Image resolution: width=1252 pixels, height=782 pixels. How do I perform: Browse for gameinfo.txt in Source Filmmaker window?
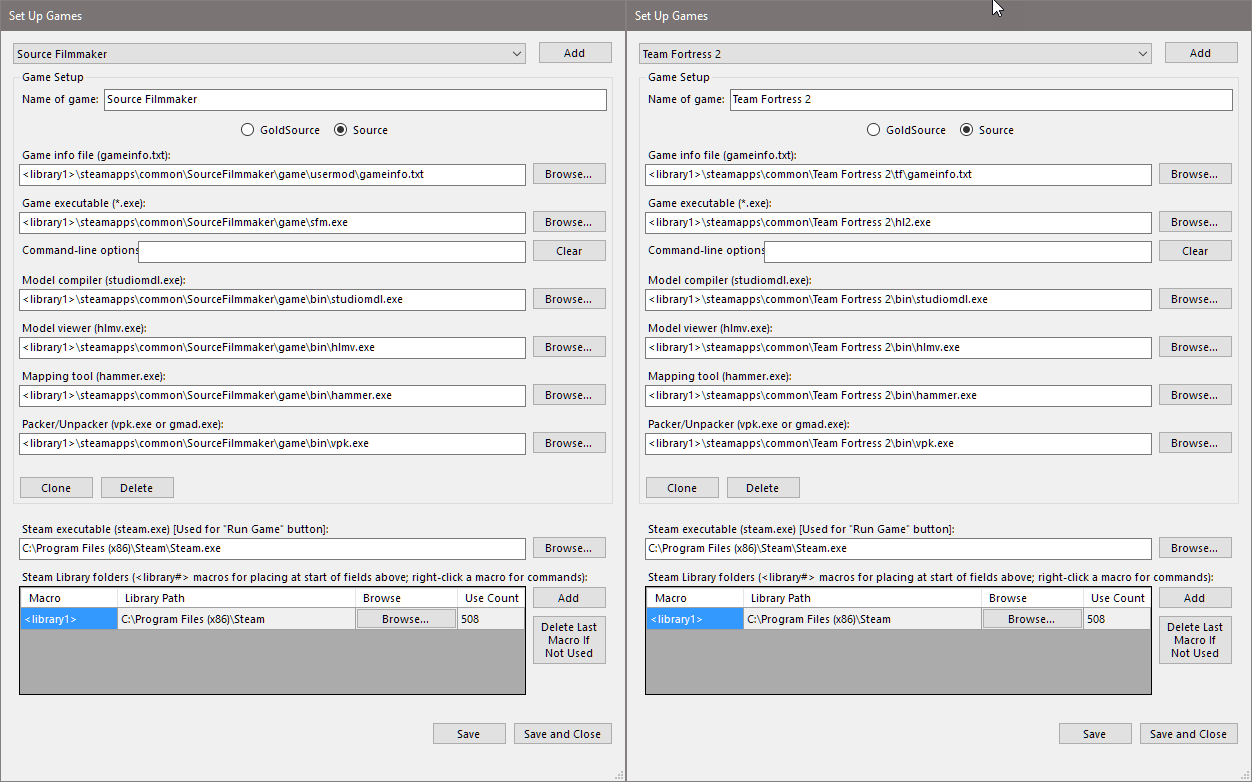tap(569, 174)
